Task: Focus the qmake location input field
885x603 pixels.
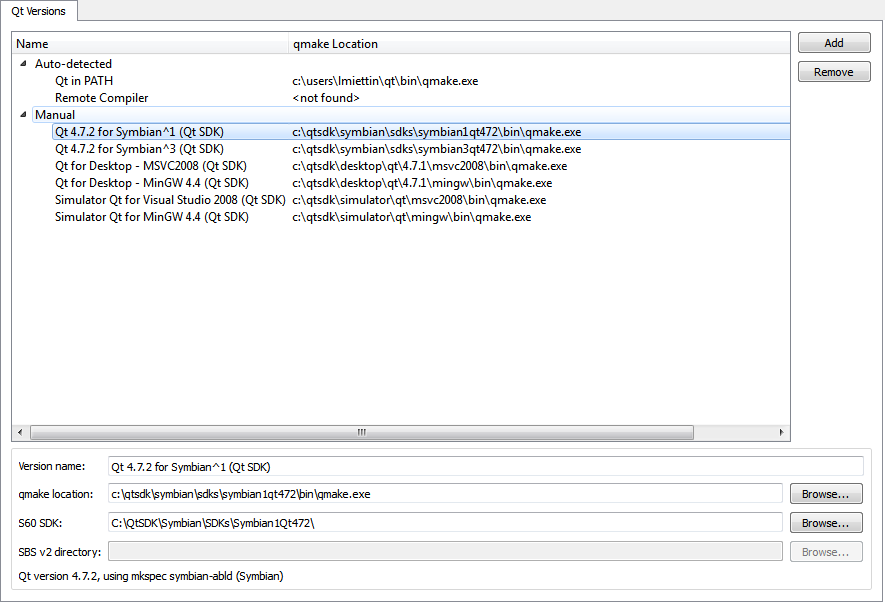Action: coord(445,494)
